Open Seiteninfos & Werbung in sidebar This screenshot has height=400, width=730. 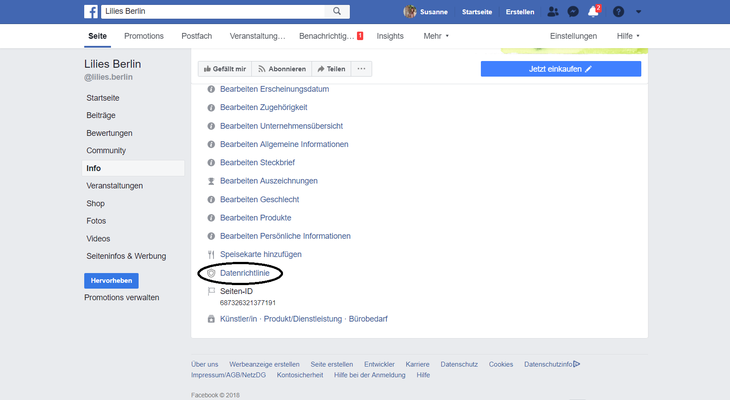(x=126, y=256)
